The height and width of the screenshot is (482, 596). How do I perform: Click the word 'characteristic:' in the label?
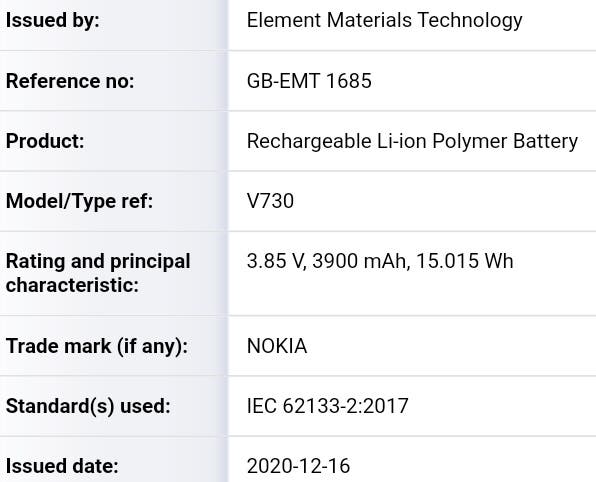click(x=72, y=285)
